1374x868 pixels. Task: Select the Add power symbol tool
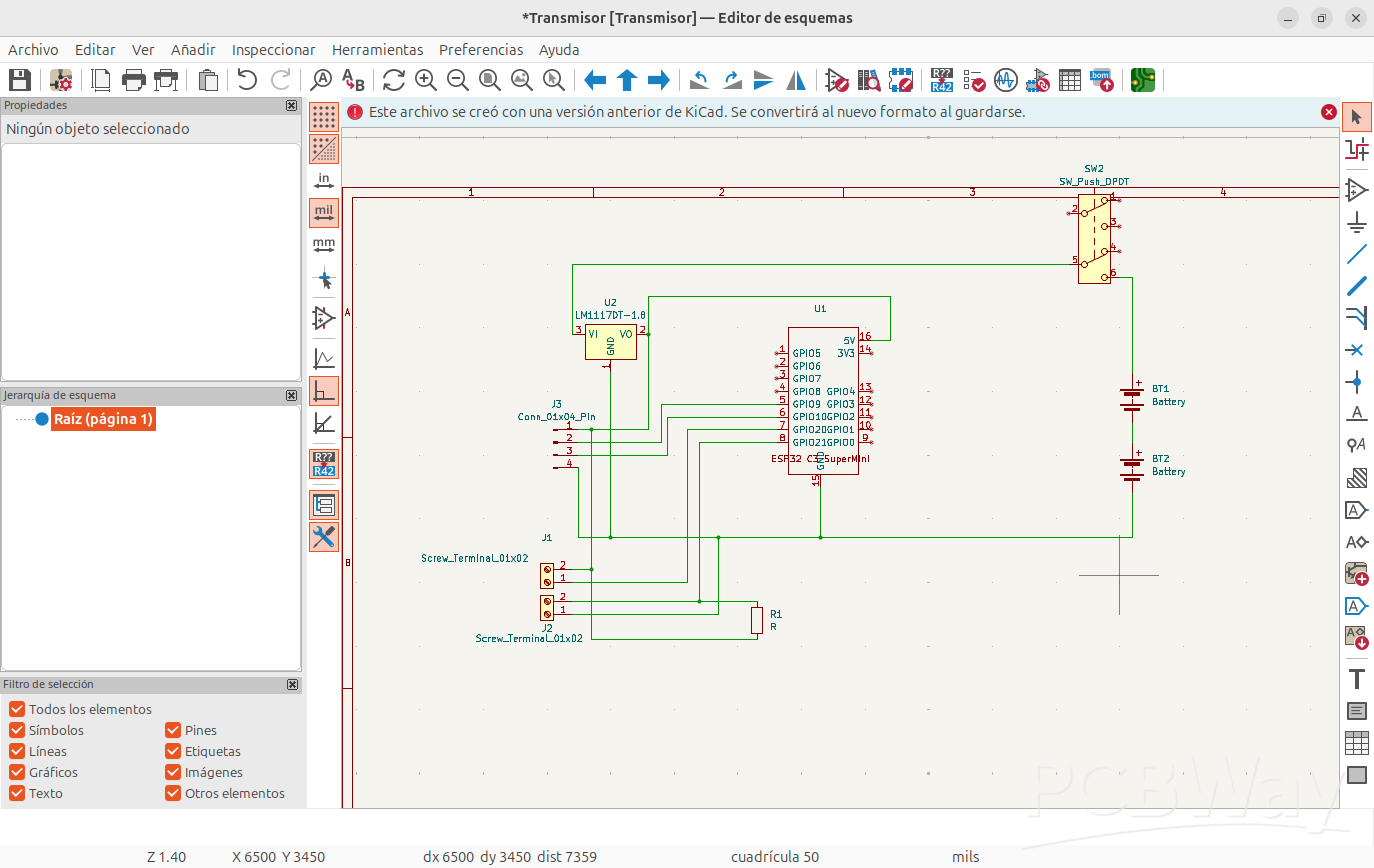(1357, 221)
